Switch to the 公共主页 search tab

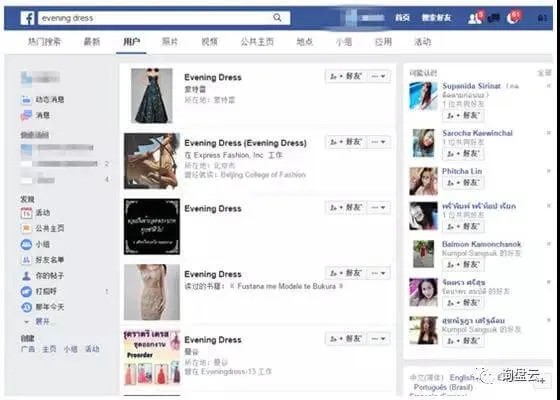(257, 42)
